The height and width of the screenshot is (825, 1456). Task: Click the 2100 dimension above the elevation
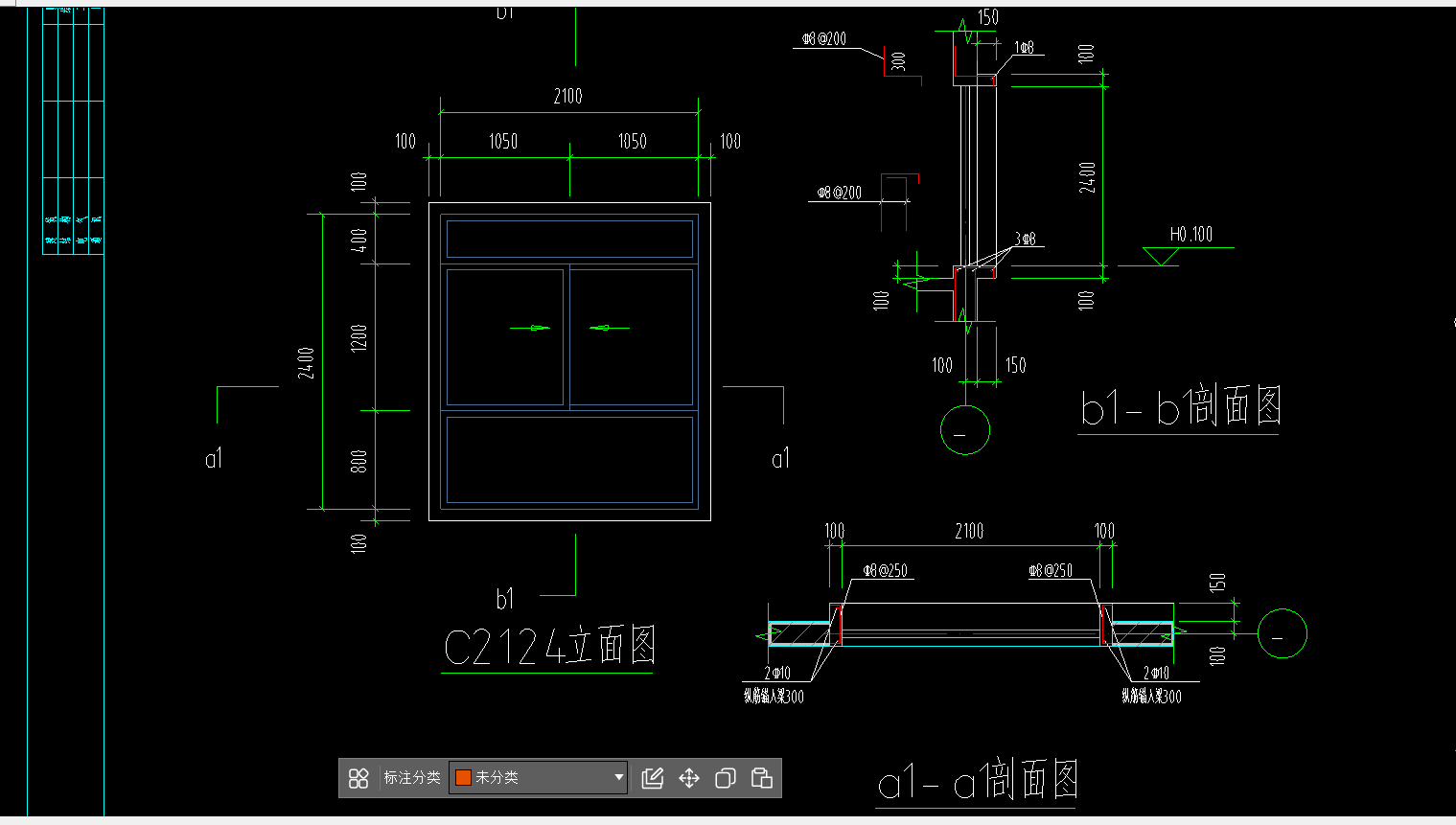tap(567, 96)
